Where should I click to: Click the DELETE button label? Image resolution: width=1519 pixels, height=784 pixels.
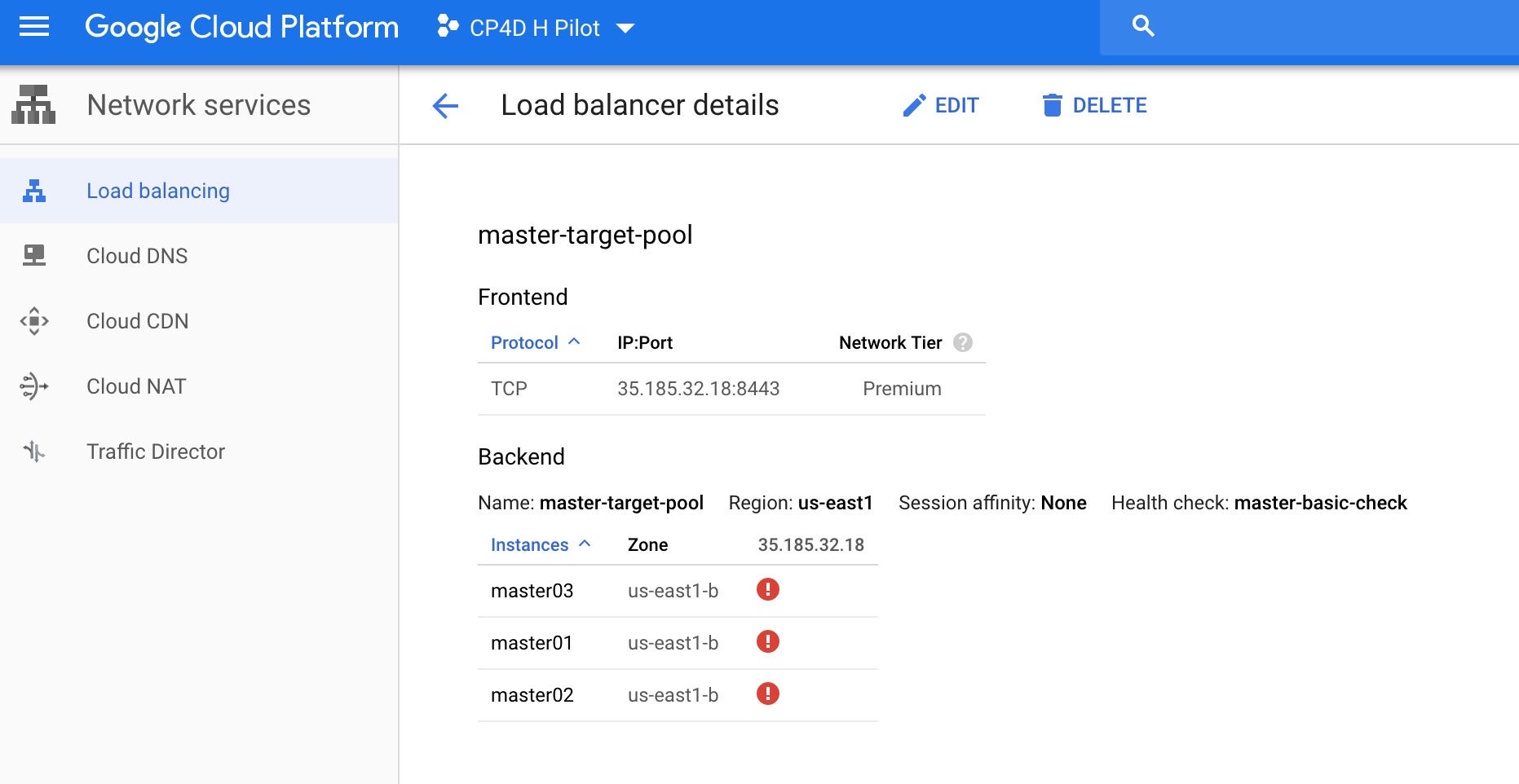tap(1110, 105)
